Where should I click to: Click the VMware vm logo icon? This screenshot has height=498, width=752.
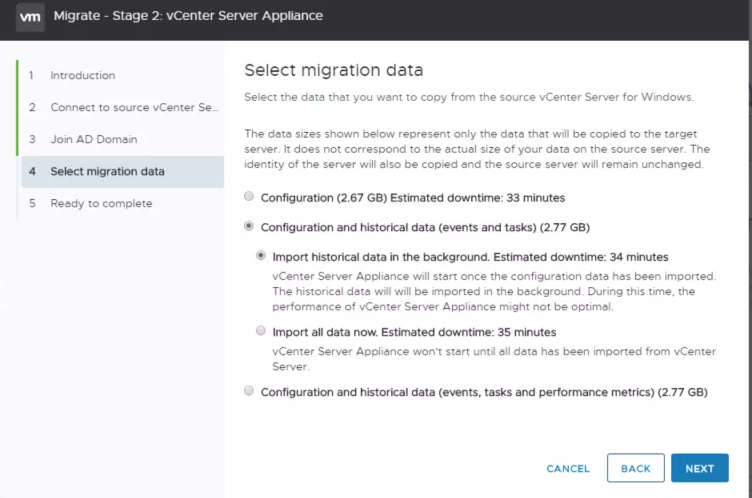(30, 17)
